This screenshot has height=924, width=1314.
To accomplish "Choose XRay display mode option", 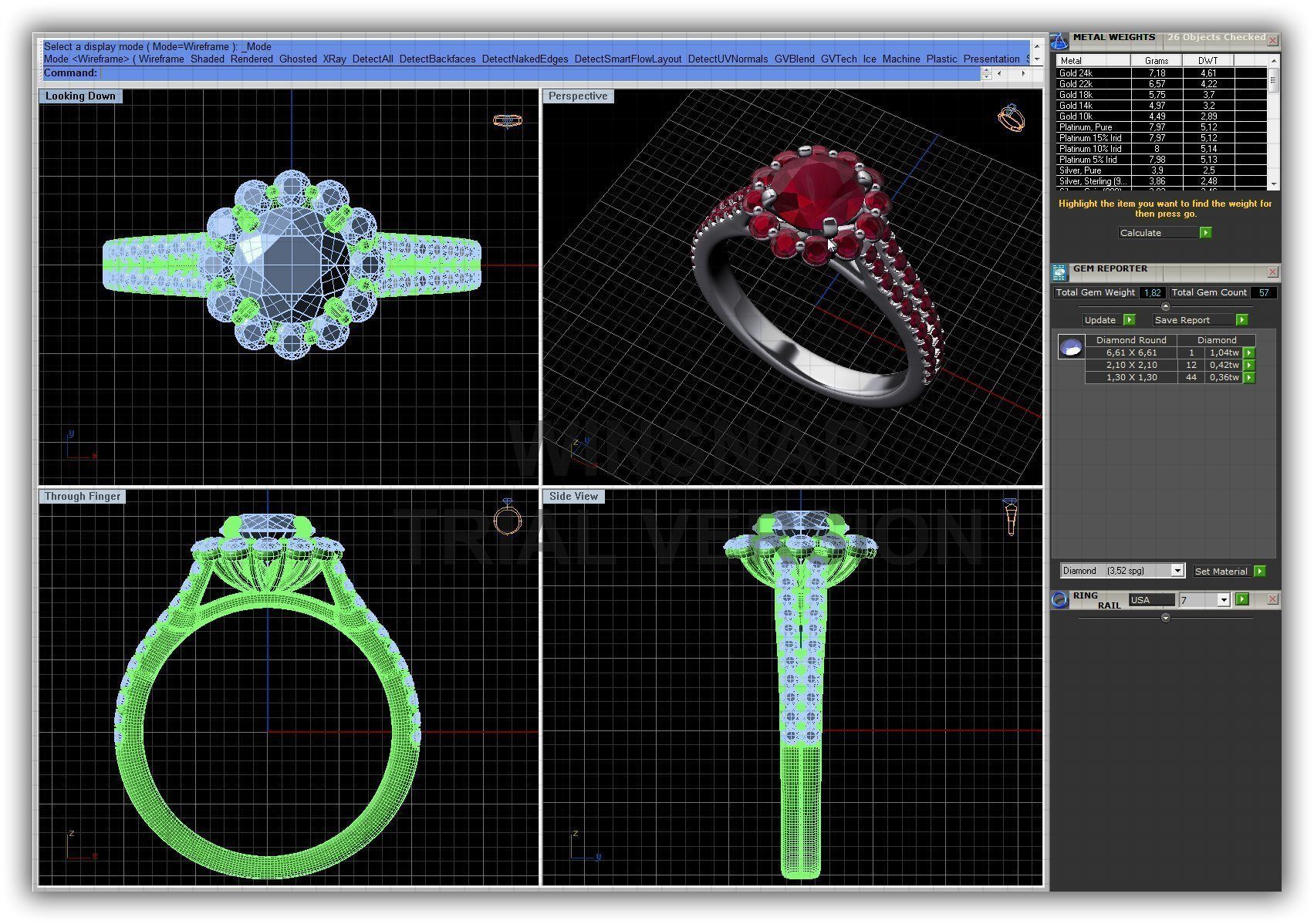I will click(x=334, y=59).
